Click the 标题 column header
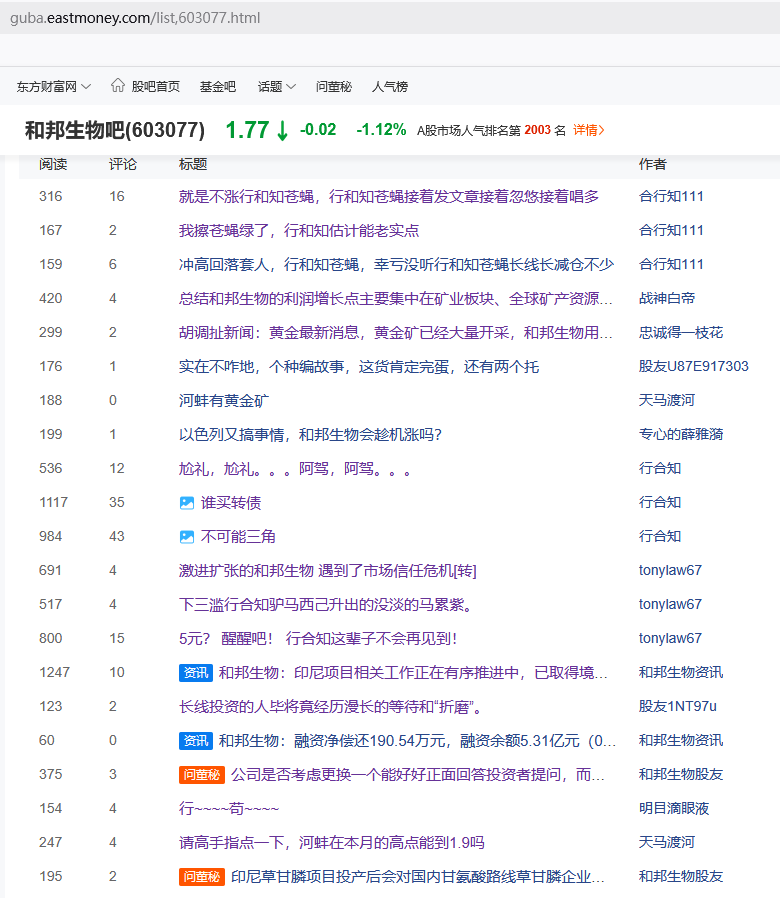This screenshot has width=780, height=898. 193,164
